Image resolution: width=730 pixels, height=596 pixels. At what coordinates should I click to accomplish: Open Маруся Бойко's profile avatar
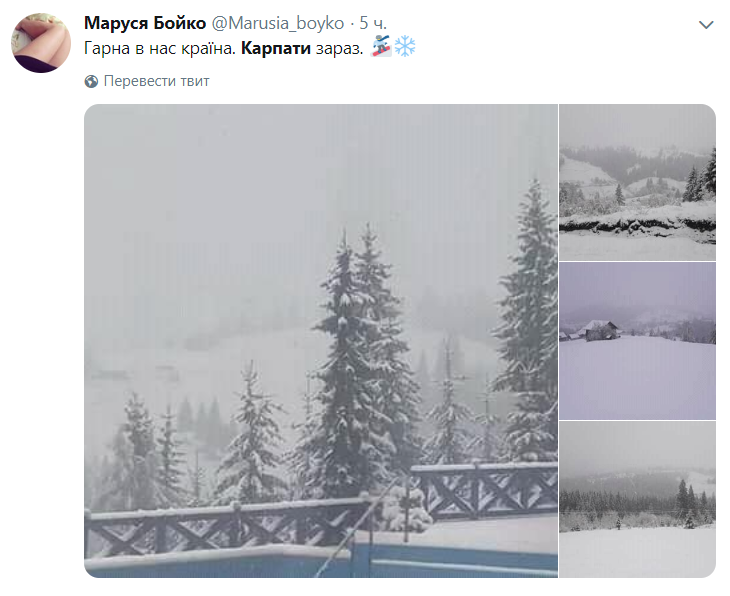pyautogui.click(x=41, y=43)
